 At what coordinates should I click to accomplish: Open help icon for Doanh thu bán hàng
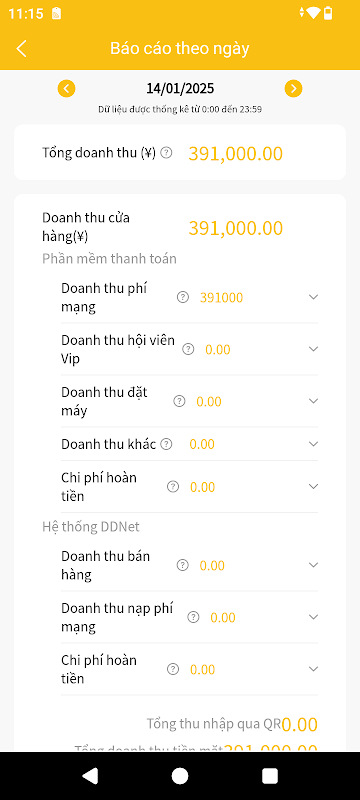183,565
